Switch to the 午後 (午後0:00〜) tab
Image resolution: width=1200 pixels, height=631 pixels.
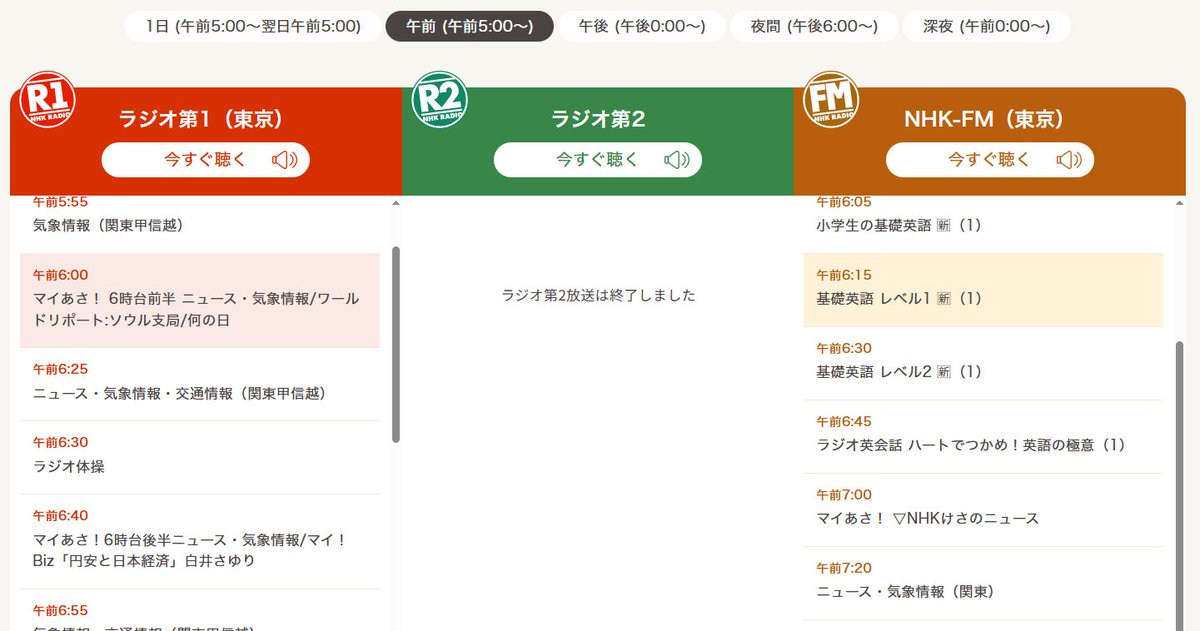(x=640, y=26)
